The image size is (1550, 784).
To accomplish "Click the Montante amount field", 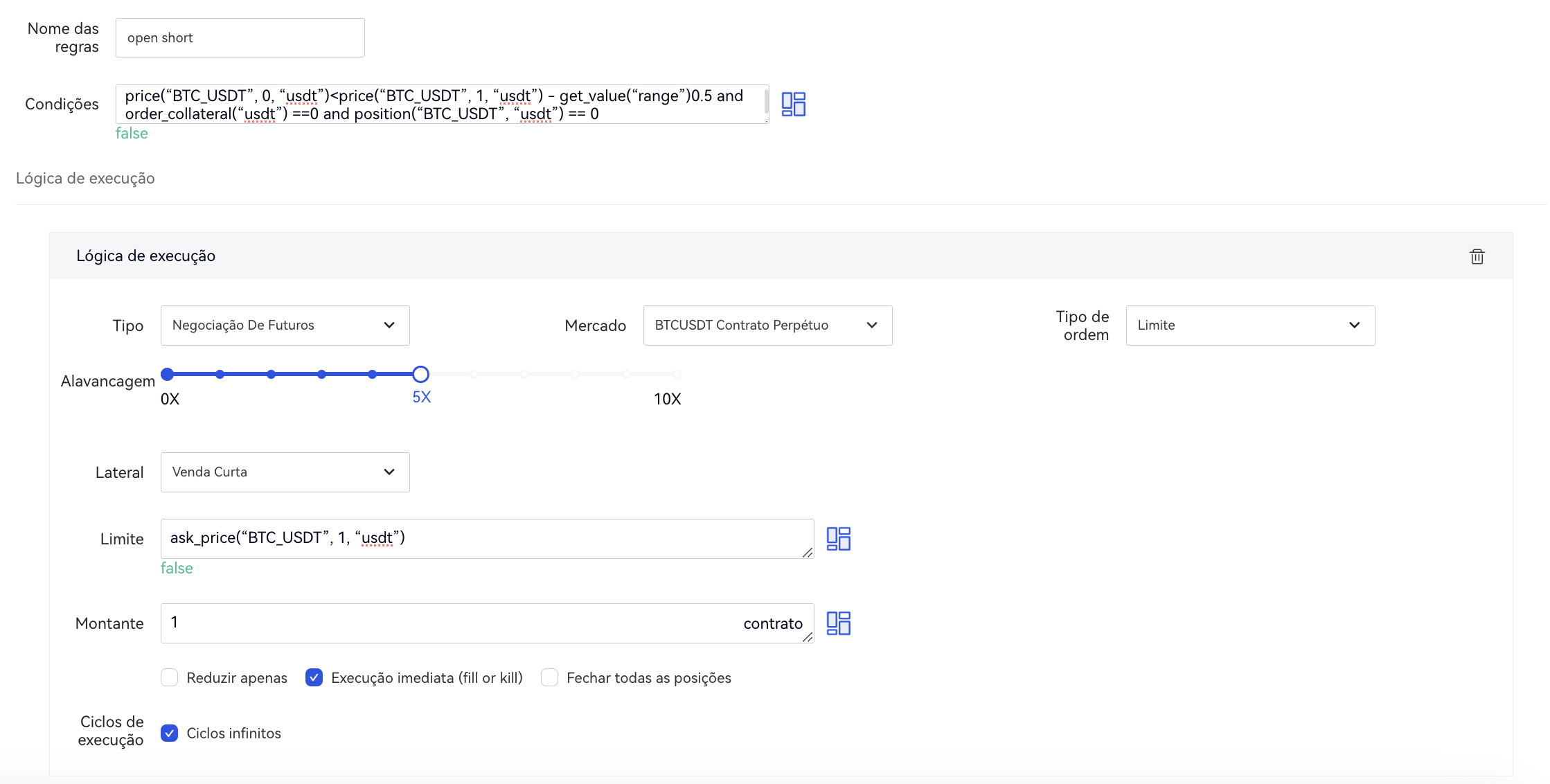I will (450, 623).
